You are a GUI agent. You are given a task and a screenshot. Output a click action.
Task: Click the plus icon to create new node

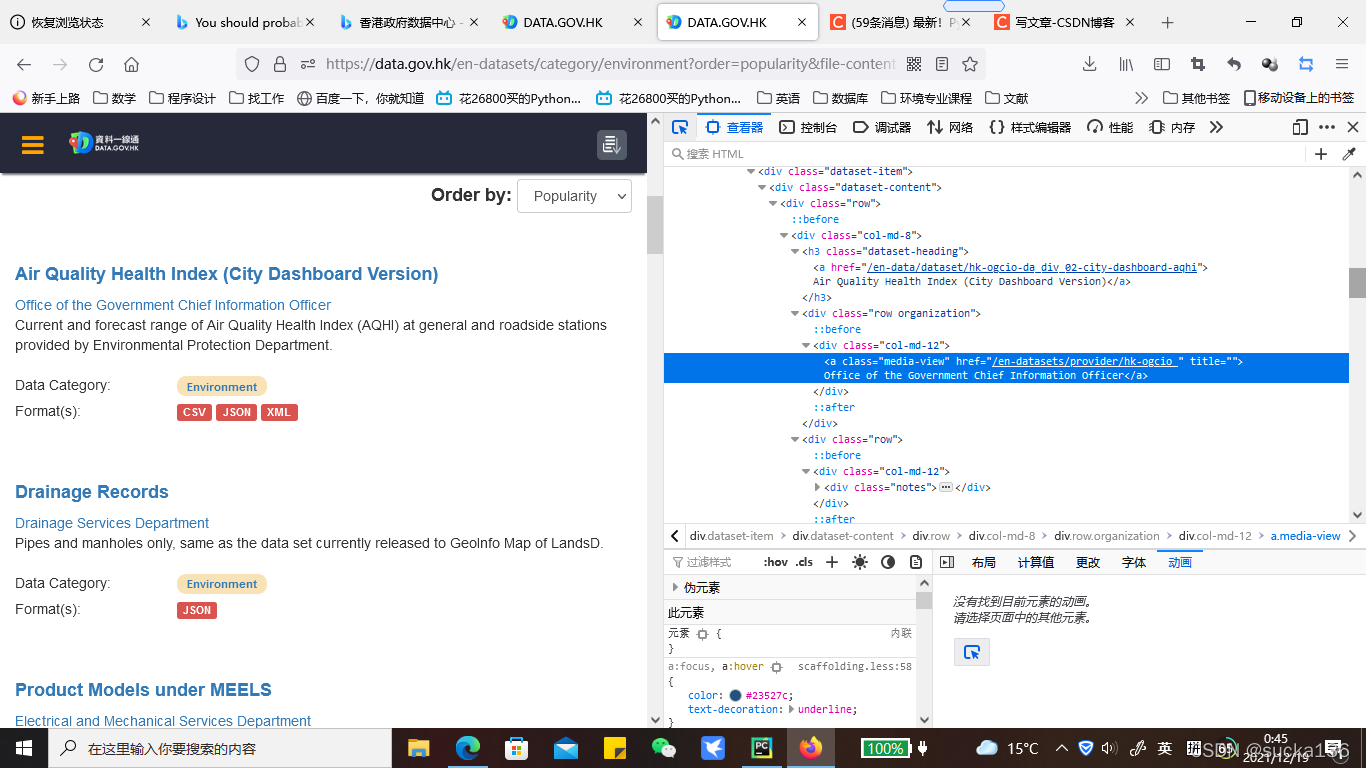[x=1321, y=154]
